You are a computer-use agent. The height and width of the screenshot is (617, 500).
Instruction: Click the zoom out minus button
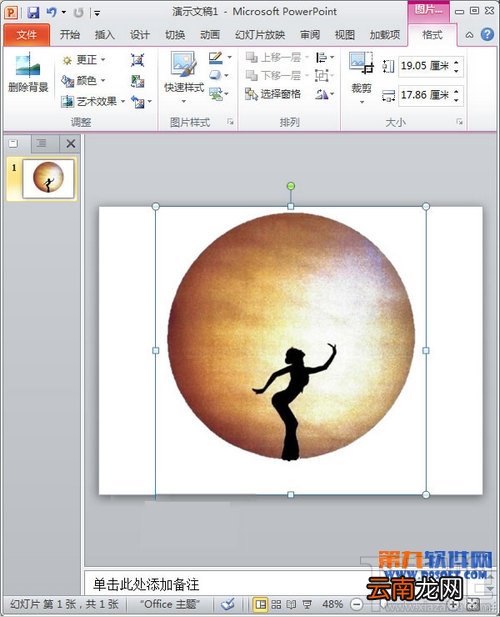pyautogui.click(x=356, y=604)
